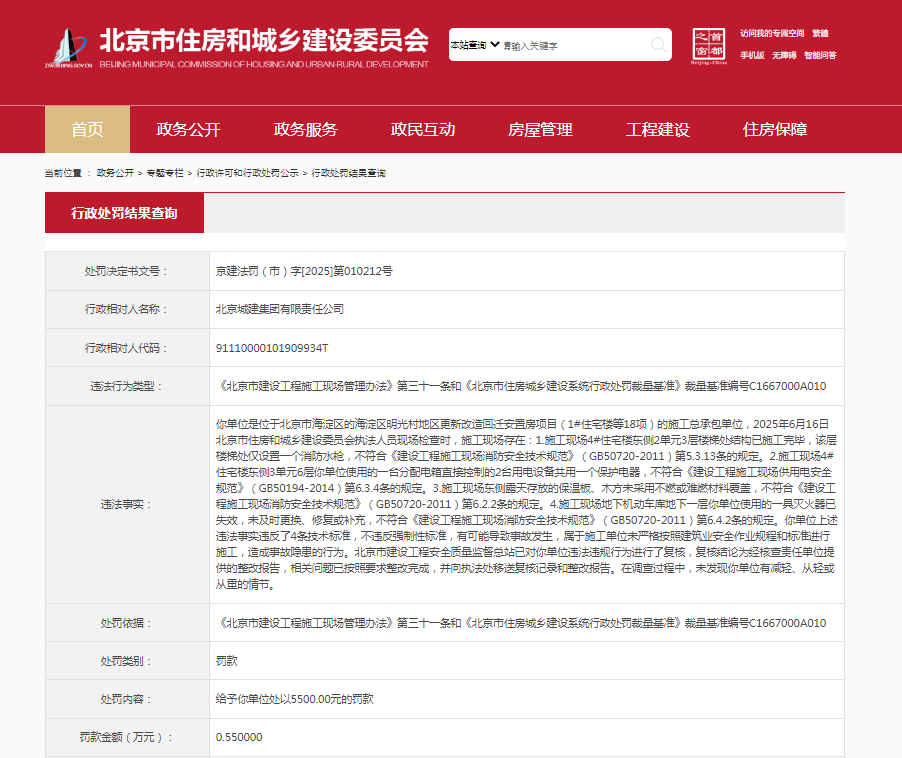
Task: Click 政务公开 in the breadcrumb
Action: (115, 173)
